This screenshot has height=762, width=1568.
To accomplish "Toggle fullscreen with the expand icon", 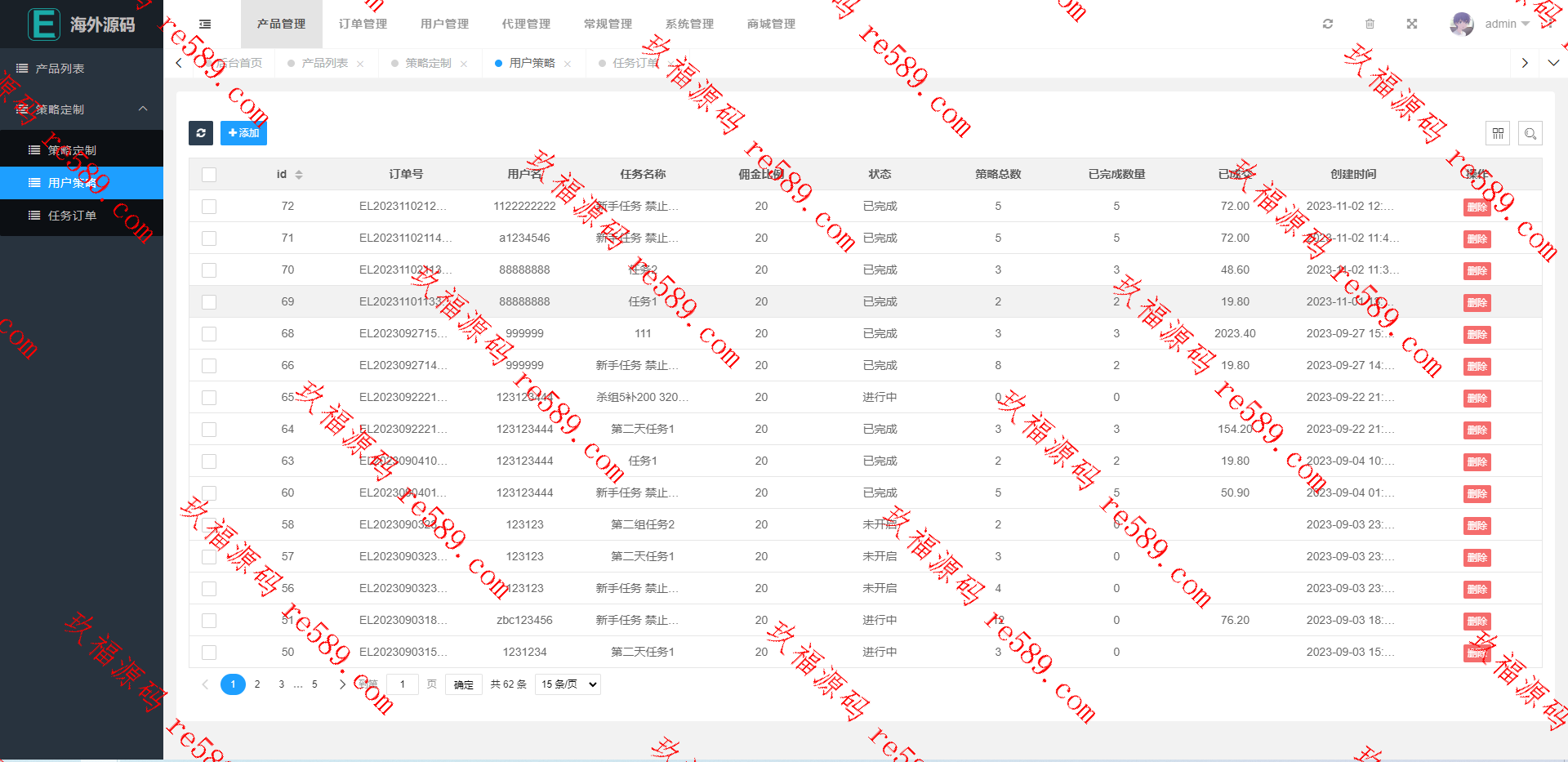I will pos(1411,24).
